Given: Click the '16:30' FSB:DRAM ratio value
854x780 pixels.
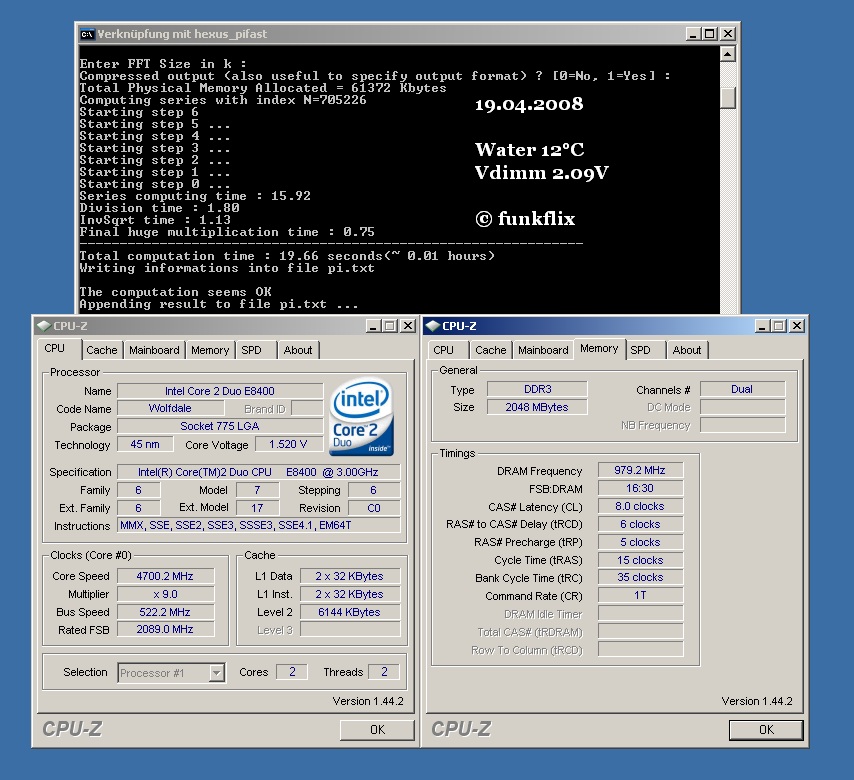Looking at the screenshot, I should 640,489.
